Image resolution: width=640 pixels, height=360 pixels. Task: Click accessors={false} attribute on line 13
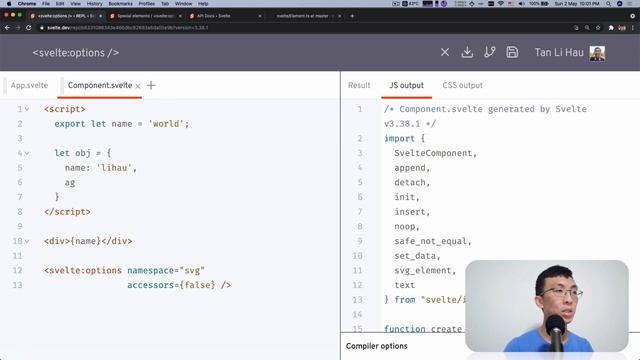(x=171, y=285)
